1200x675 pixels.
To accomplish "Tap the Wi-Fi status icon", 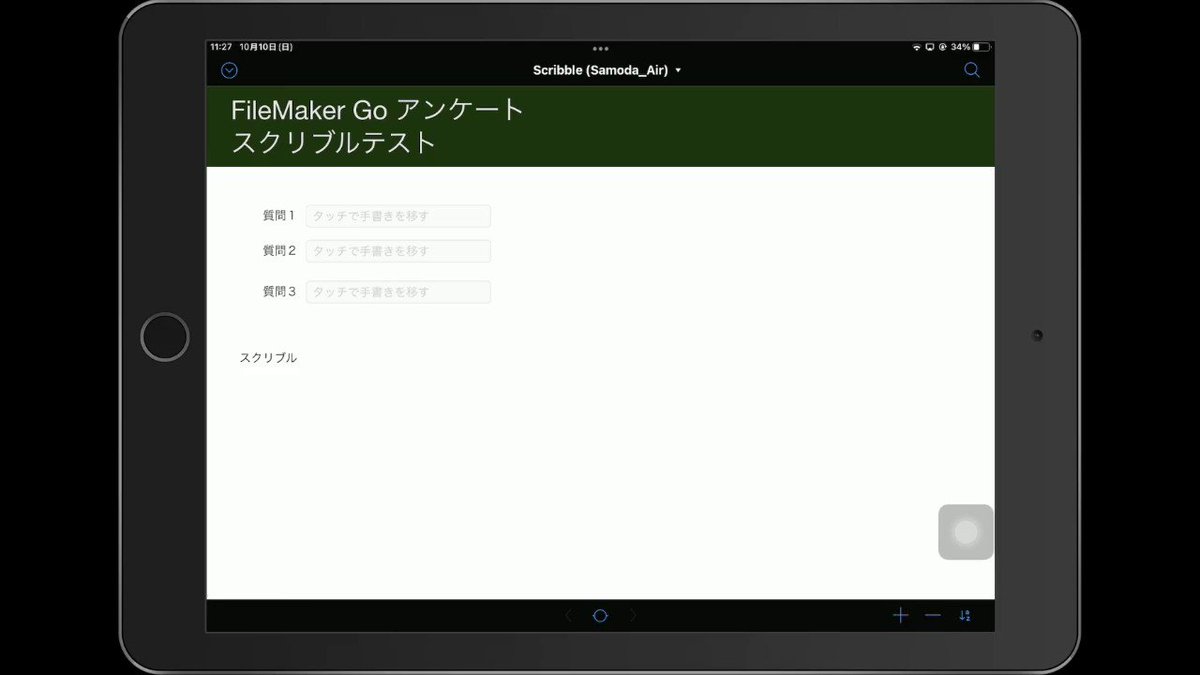I will click(917, 47).
